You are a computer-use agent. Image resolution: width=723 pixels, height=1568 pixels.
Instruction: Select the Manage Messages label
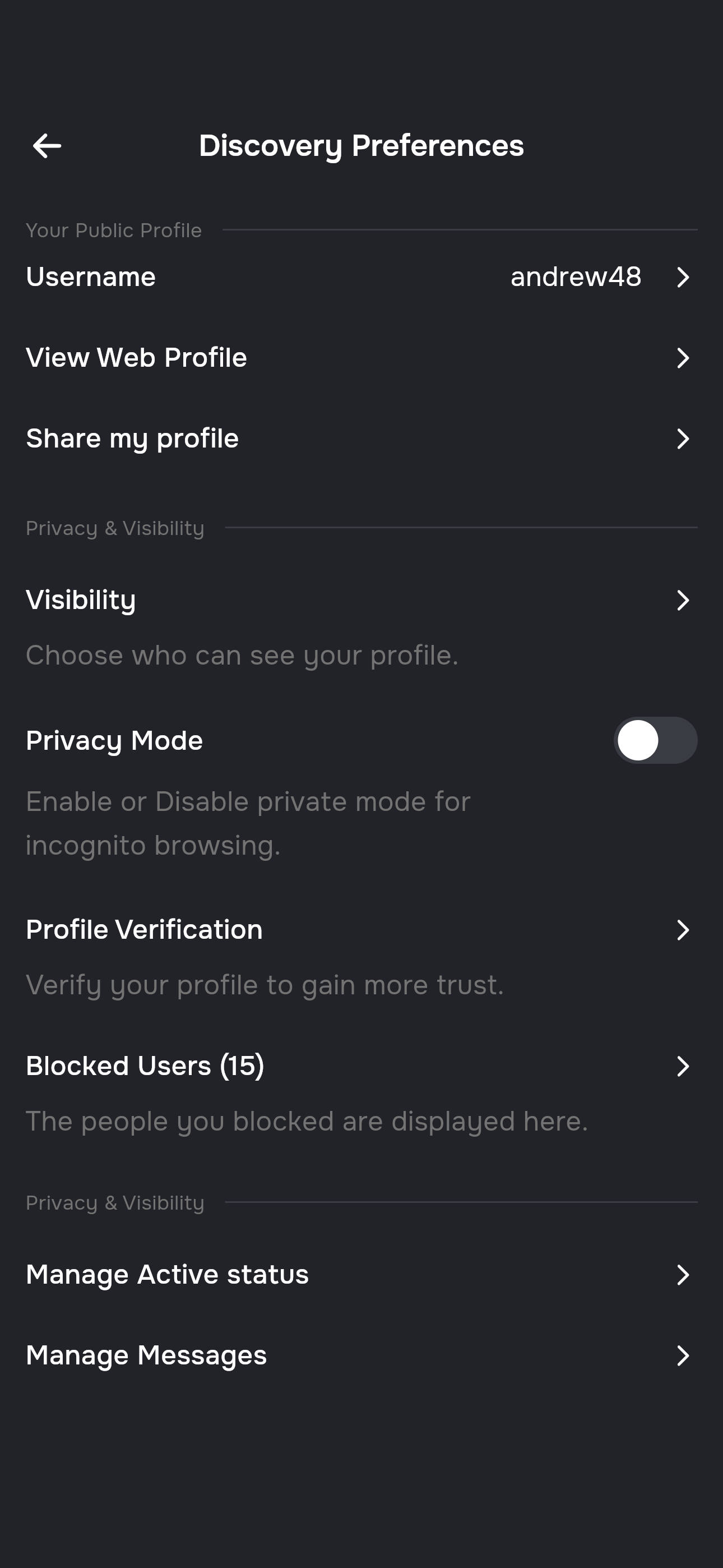(146, 1355)
